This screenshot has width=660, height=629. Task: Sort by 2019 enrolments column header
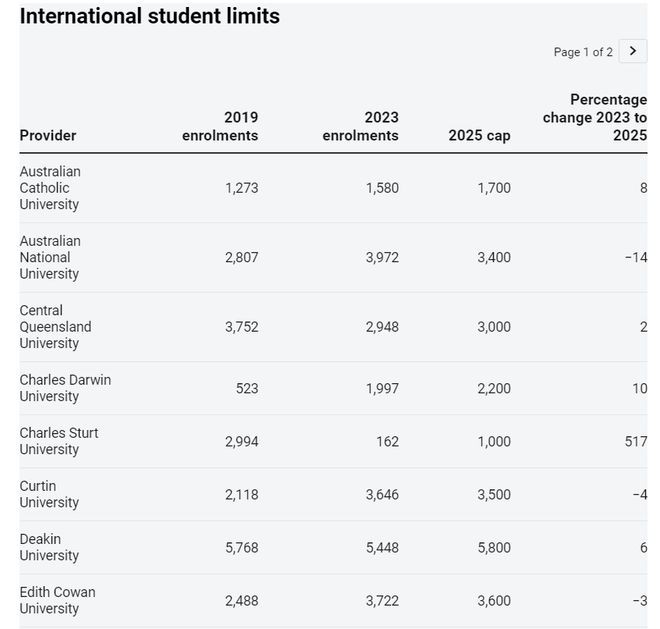coord(220,127)
